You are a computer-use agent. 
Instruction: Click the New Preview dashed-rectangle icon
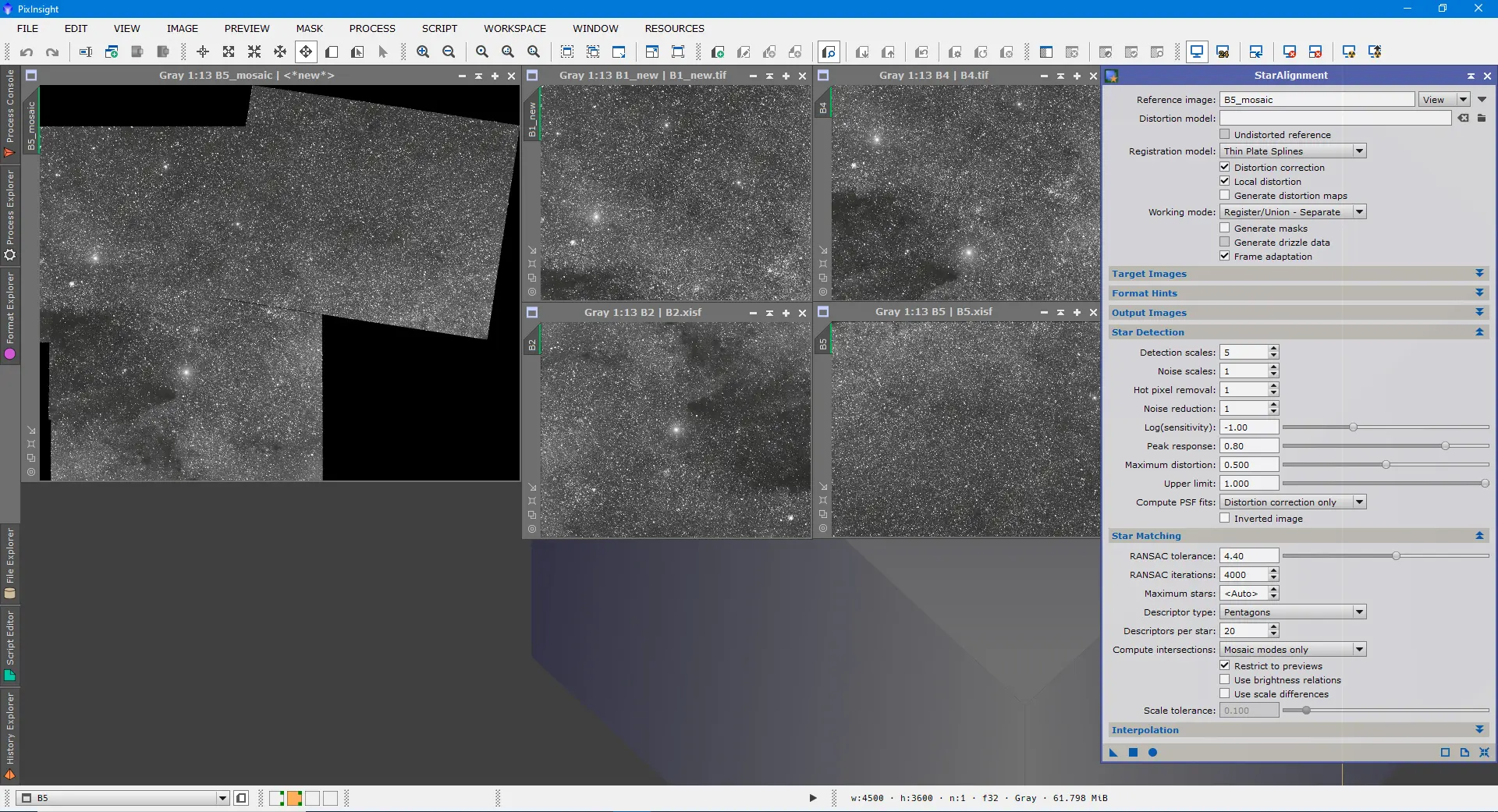pos(567,52)
